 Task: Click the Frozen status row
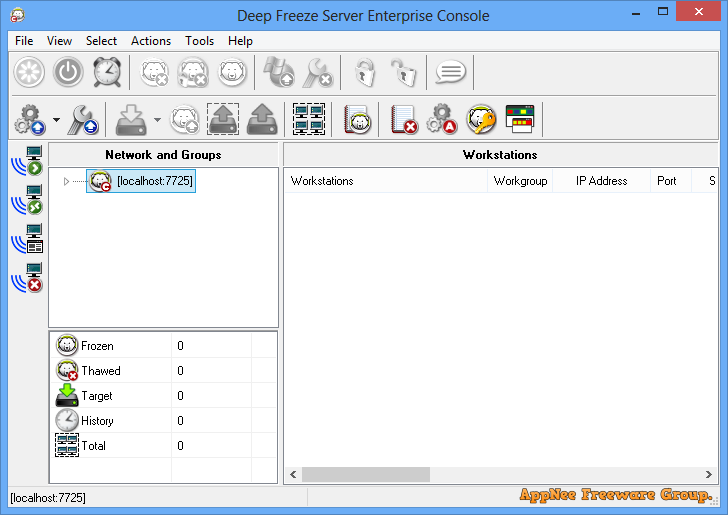(x=163, y=346)
